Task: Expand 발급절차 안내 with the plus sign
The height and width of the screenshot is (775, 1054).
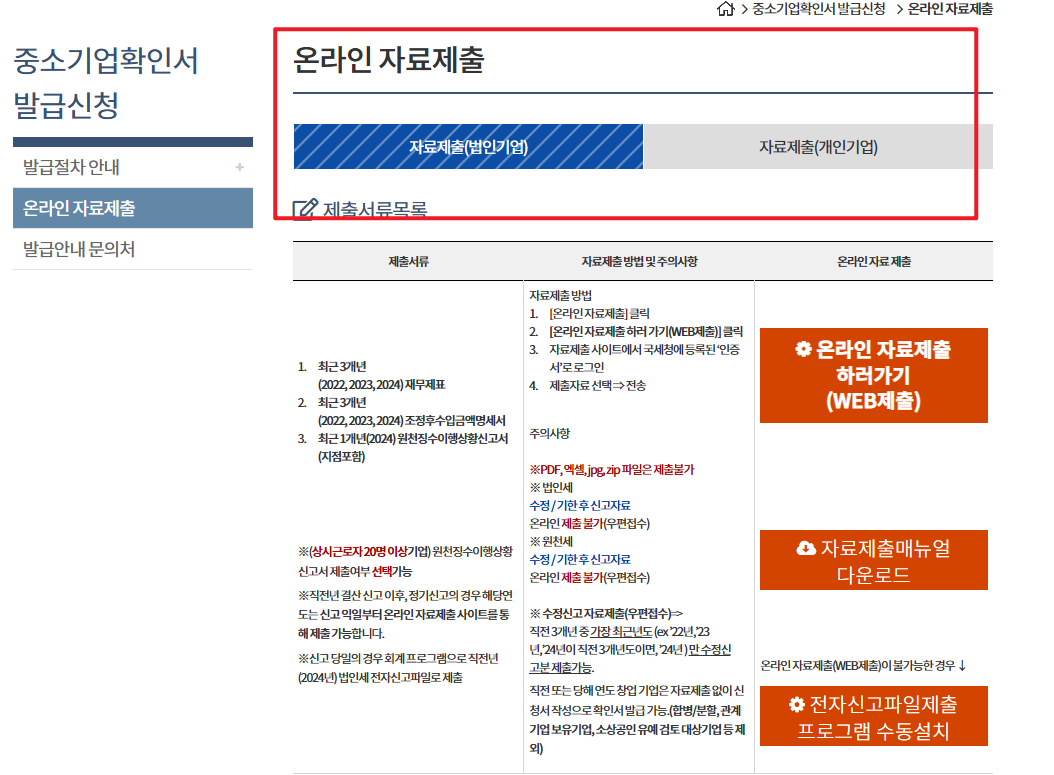Action: (240, 168)
